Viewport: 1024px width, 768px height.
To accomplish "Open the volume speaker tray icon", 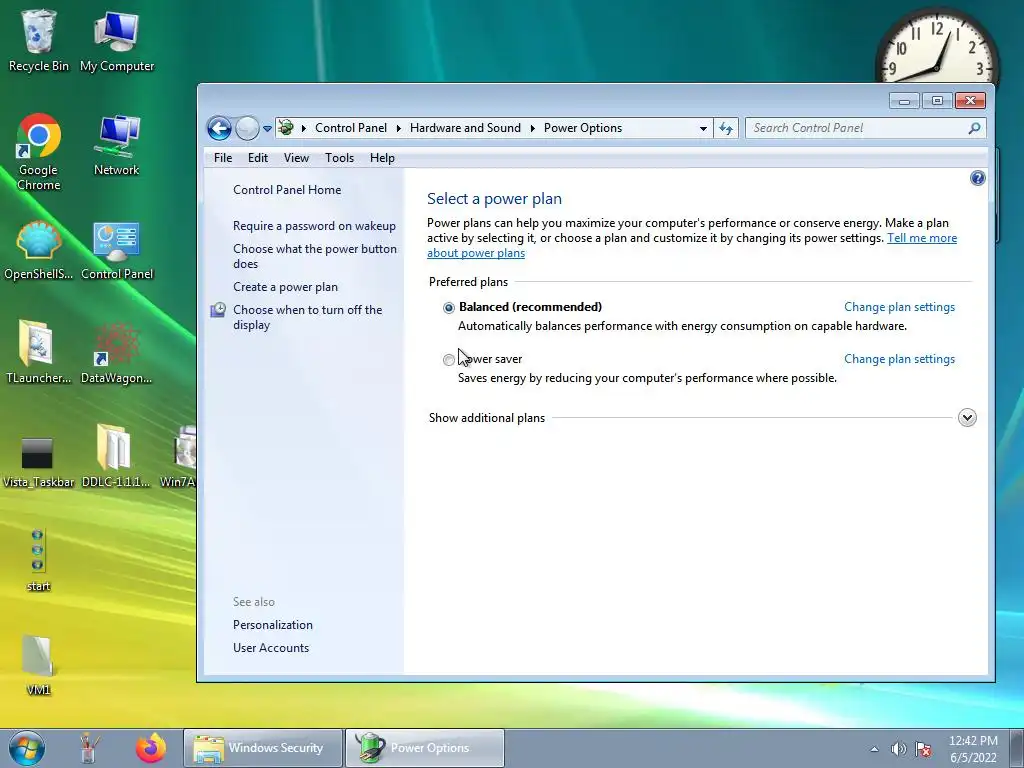I will click(x=899, y=749).
